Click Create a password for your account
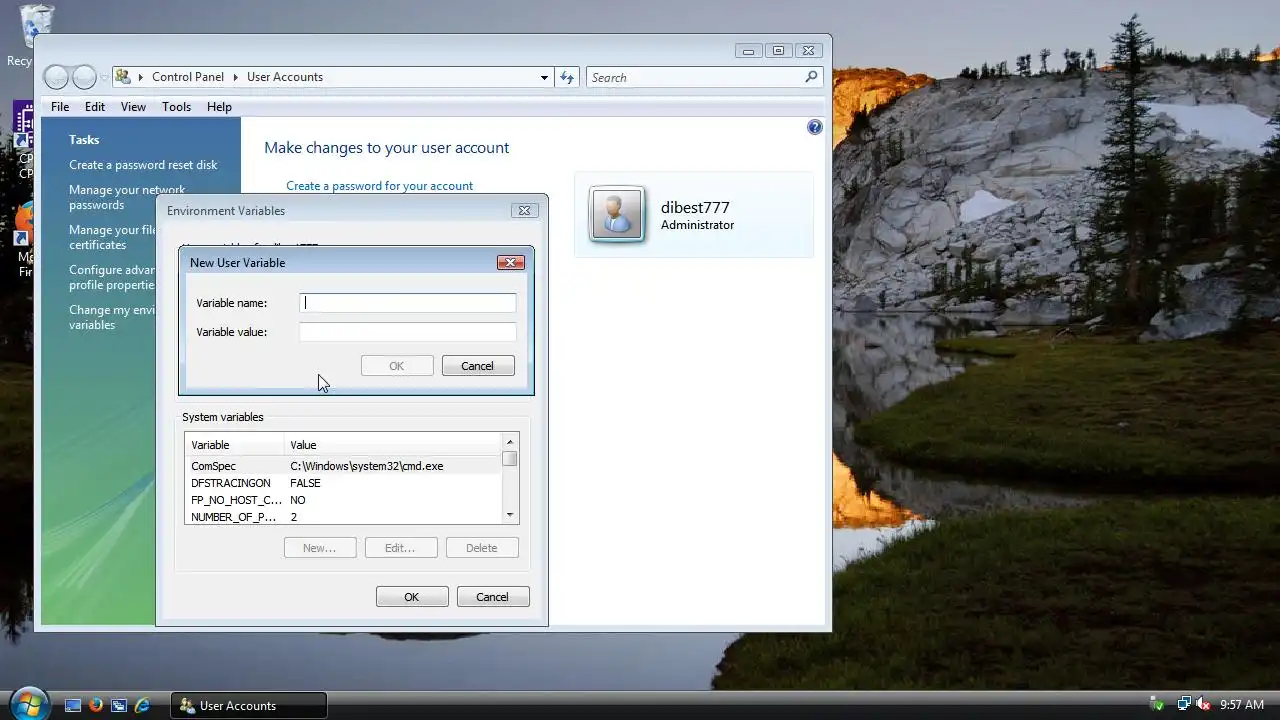 pos(380,186)
